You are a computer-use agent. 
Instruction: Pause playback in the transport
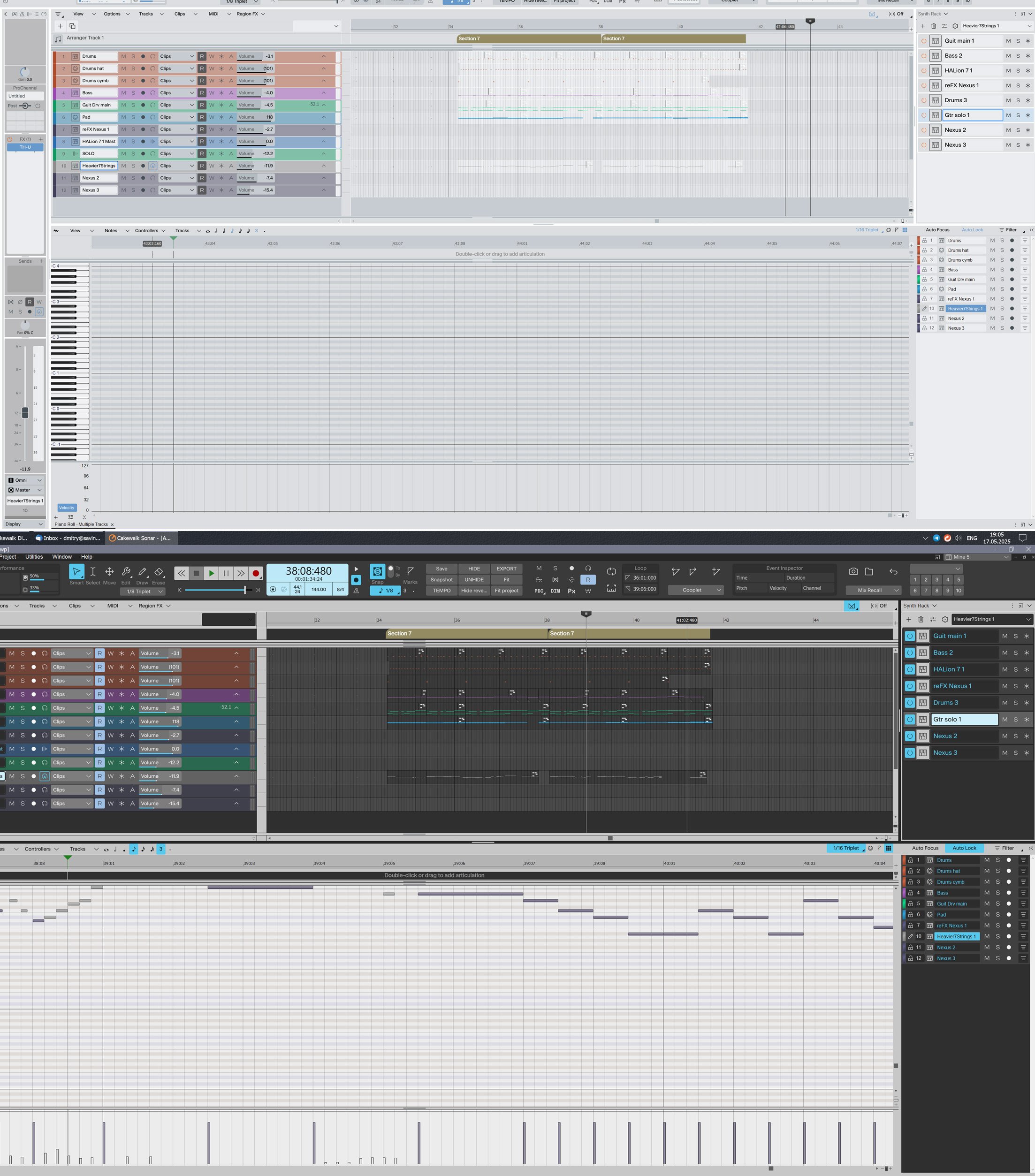[226, 573]
